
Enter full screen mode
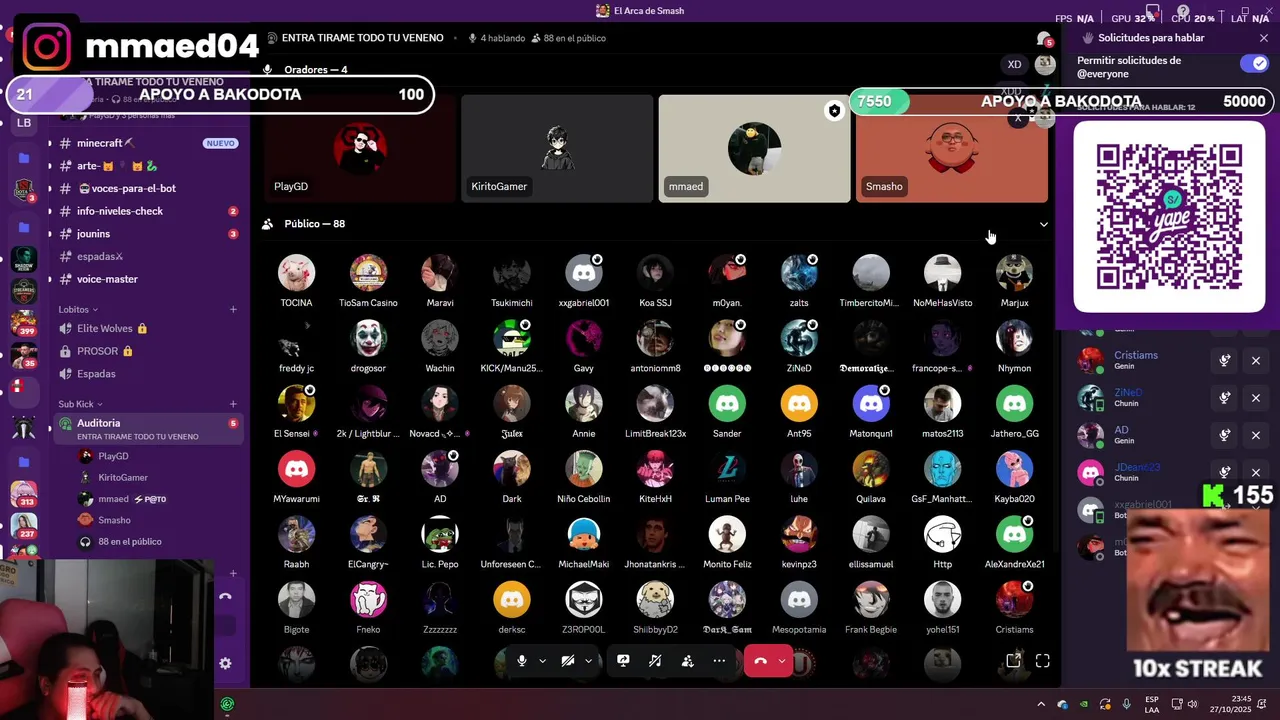click(1042, 661)
